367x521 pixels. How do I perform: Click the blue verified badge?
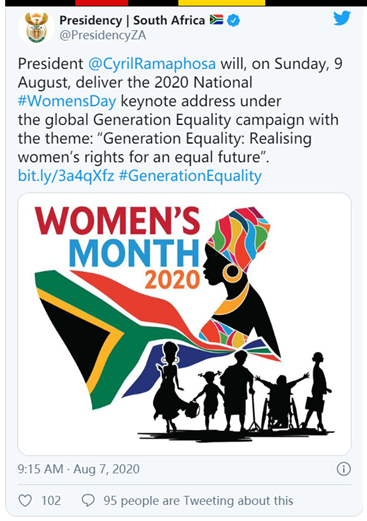click(233, 20)
